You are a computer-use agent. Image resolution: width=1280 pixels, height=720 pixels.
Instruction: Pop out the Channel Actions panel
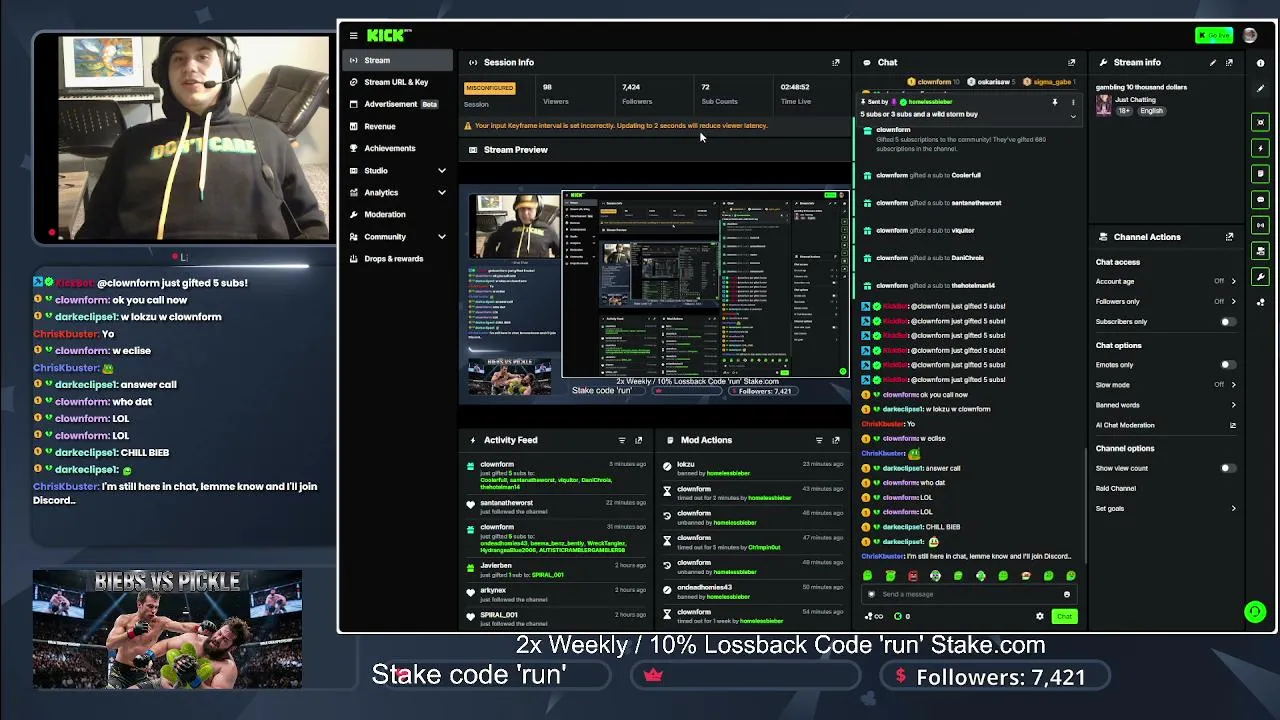click(x=1229, y=237)
